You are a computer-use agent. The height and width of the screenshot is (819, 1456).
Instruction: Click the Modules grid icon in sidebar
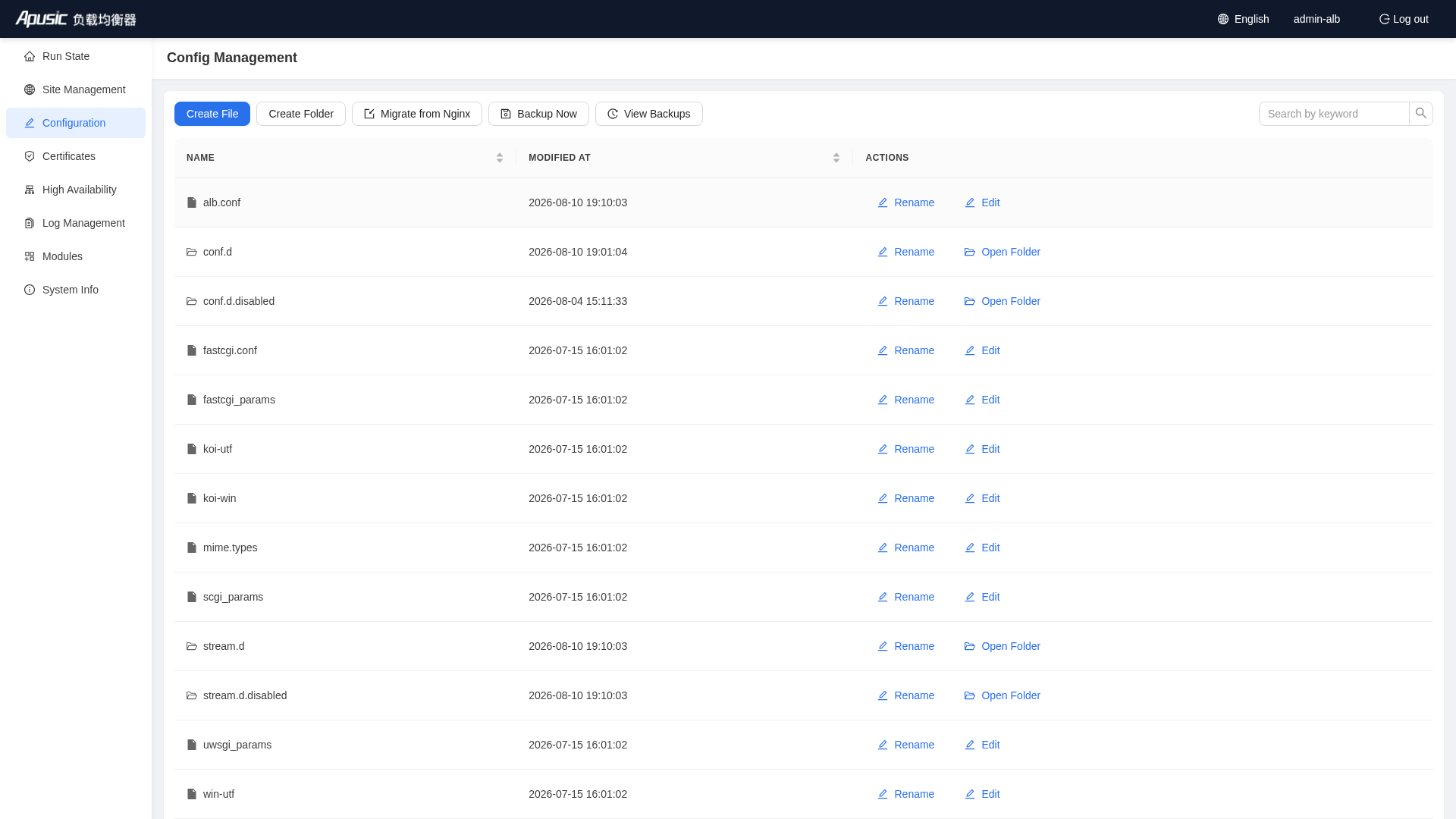pos(30,256)
